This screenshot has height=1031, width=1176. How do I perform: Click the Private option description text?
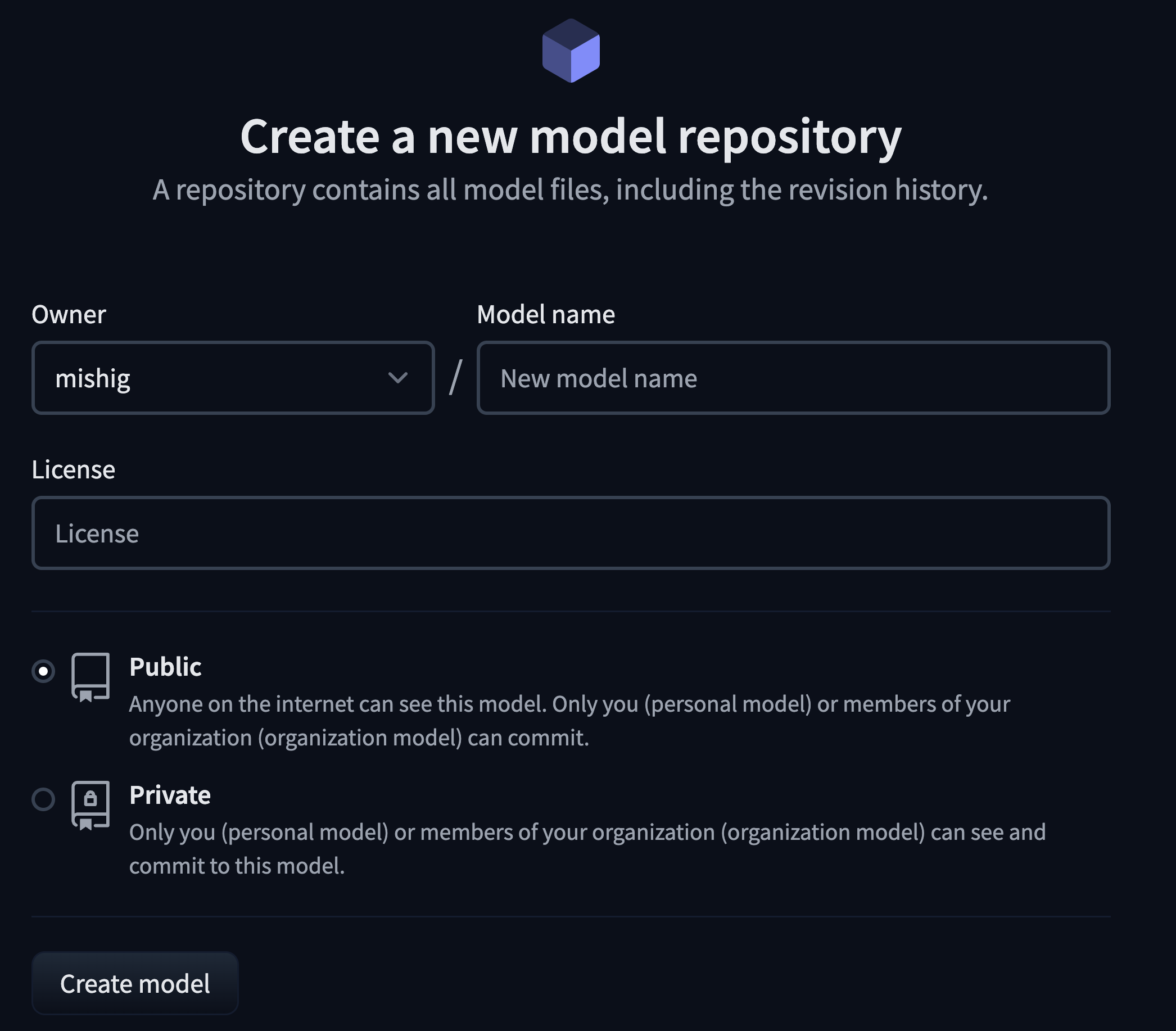[x=587, y=849]
